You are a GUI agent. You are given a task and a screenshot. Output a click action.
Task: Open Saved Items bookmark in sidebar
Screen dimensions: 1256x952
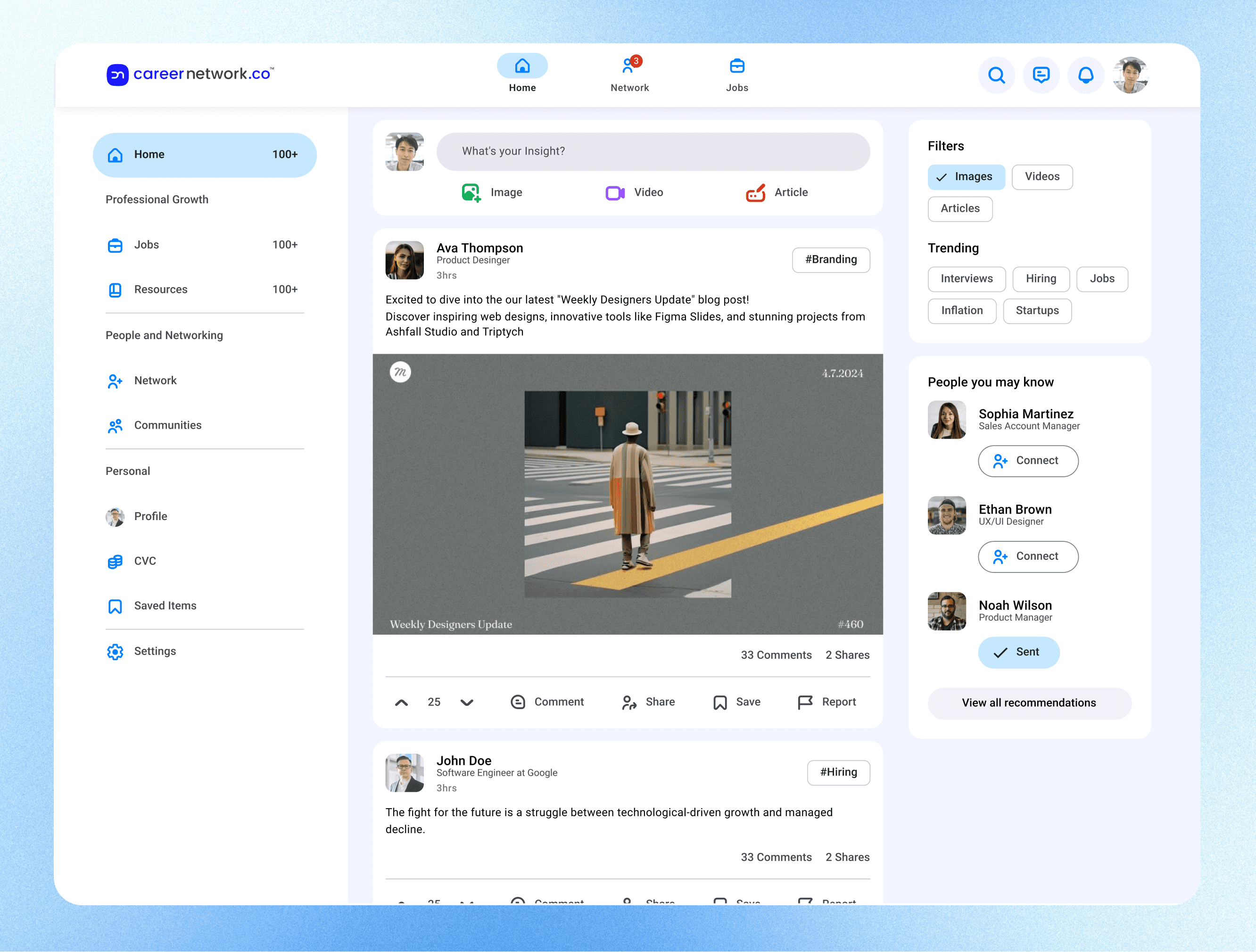(x=152, y=606)
